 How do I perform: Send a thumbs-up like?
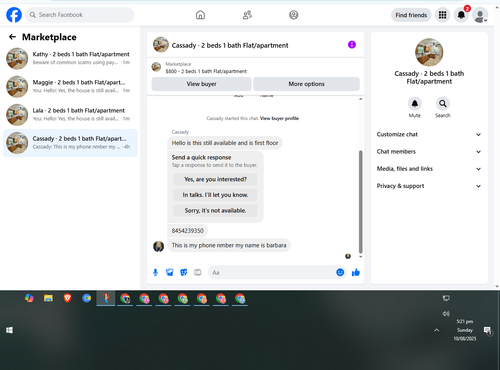(356, 273)
